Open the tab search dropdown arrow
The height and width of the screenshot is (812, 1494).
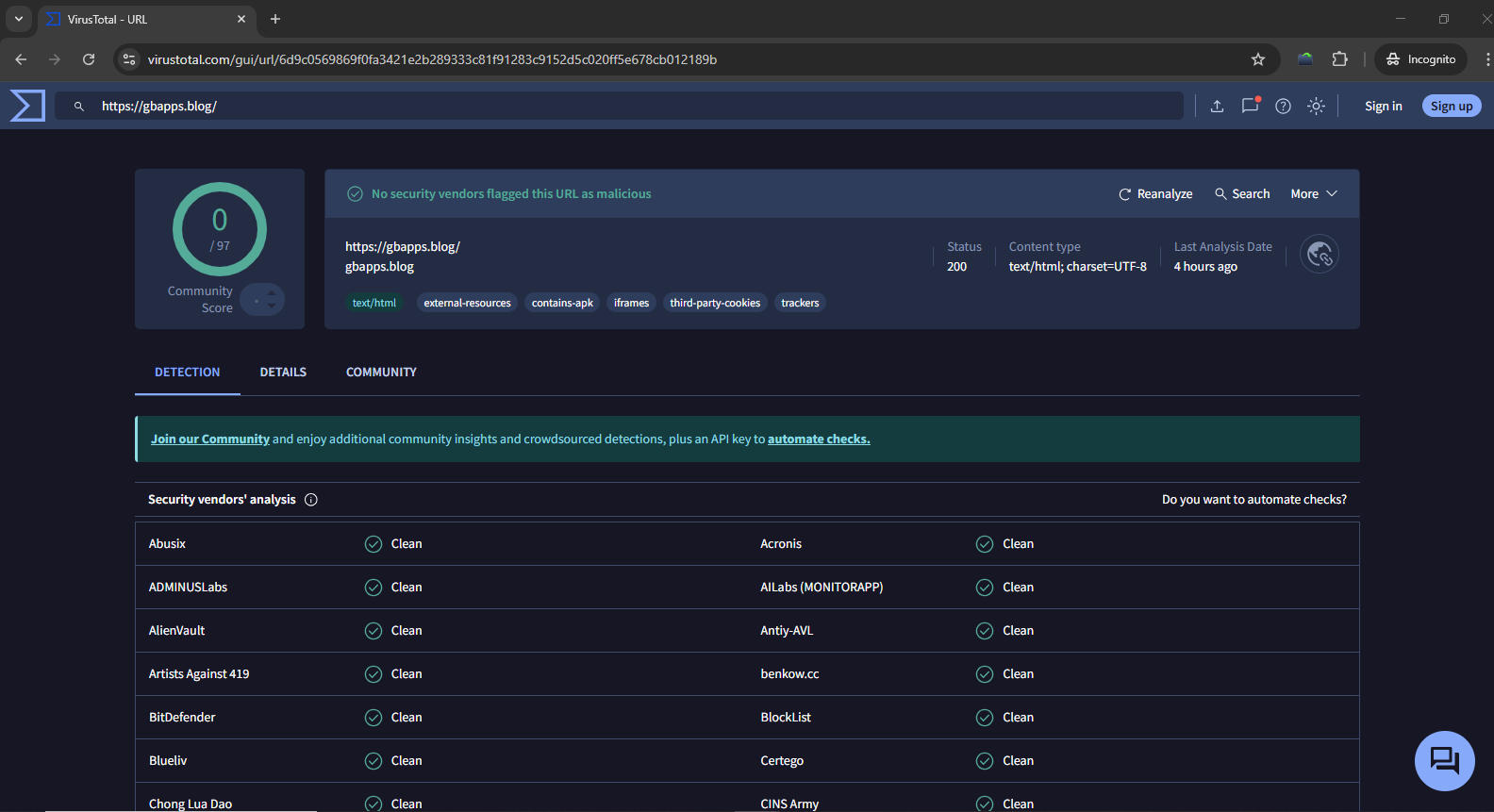click(19, 19)
